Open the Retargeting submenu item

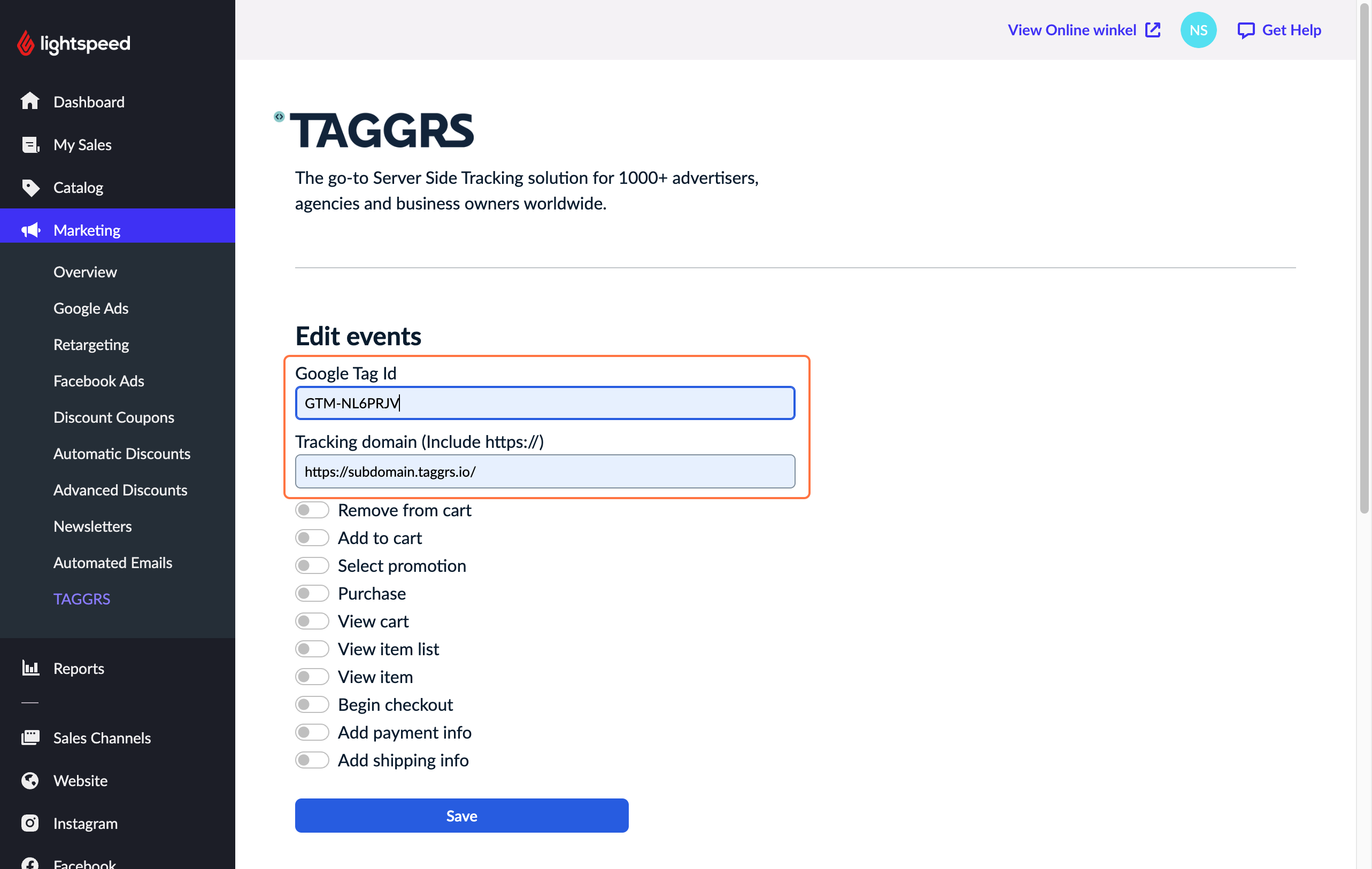pos(91,345)
